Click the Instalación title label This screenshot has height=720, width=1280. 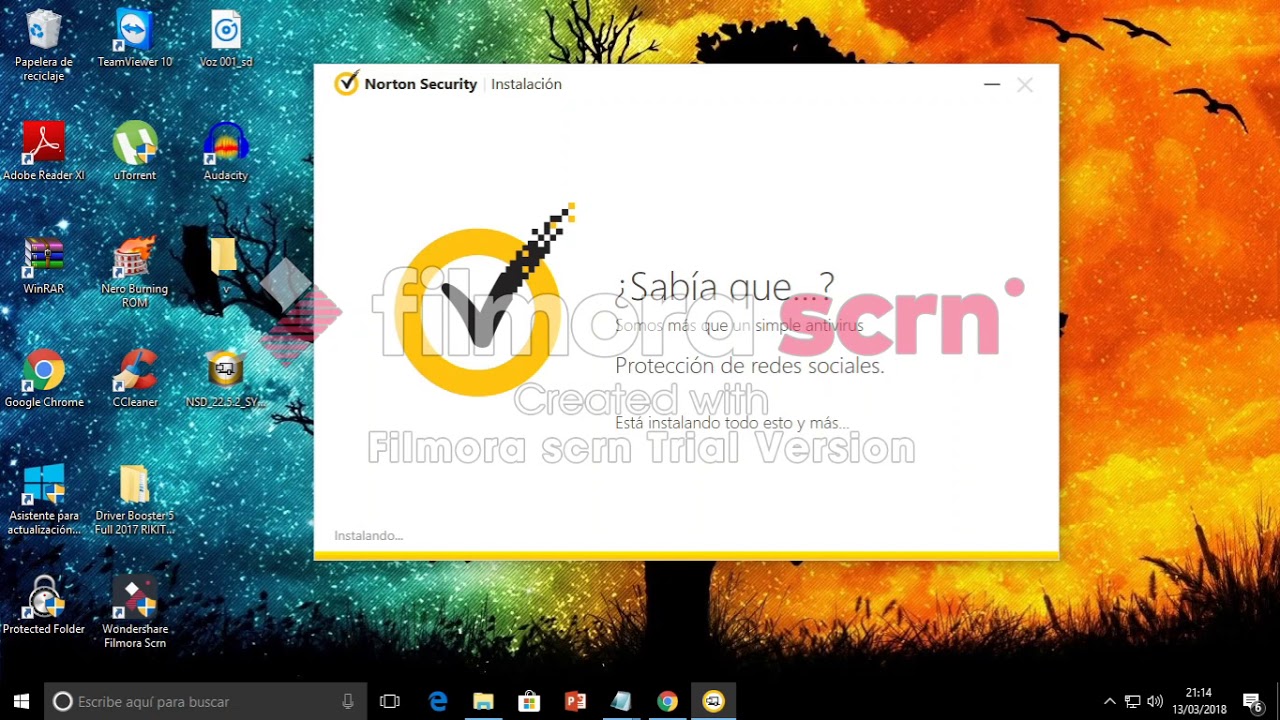tap(526, 84)
